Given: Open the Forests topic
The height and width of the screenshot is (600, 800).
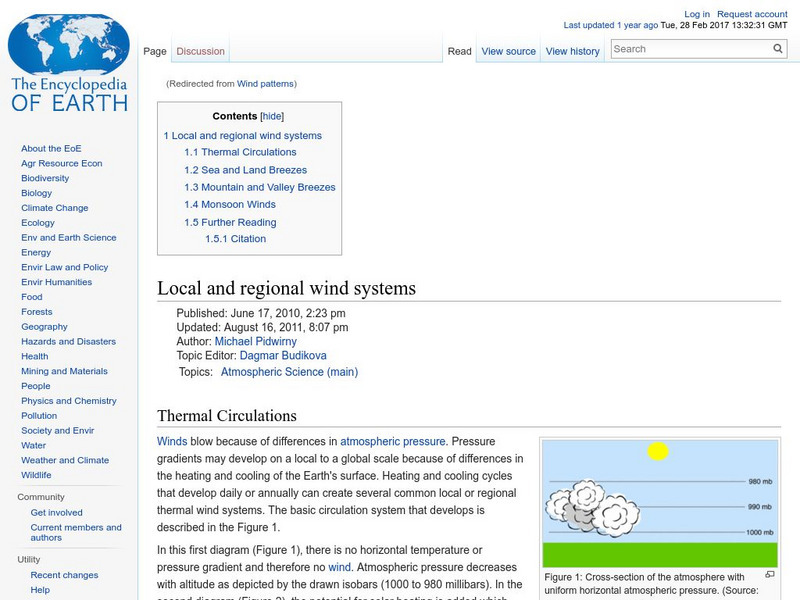Looking at the screenshot, I should coord(37,311).
